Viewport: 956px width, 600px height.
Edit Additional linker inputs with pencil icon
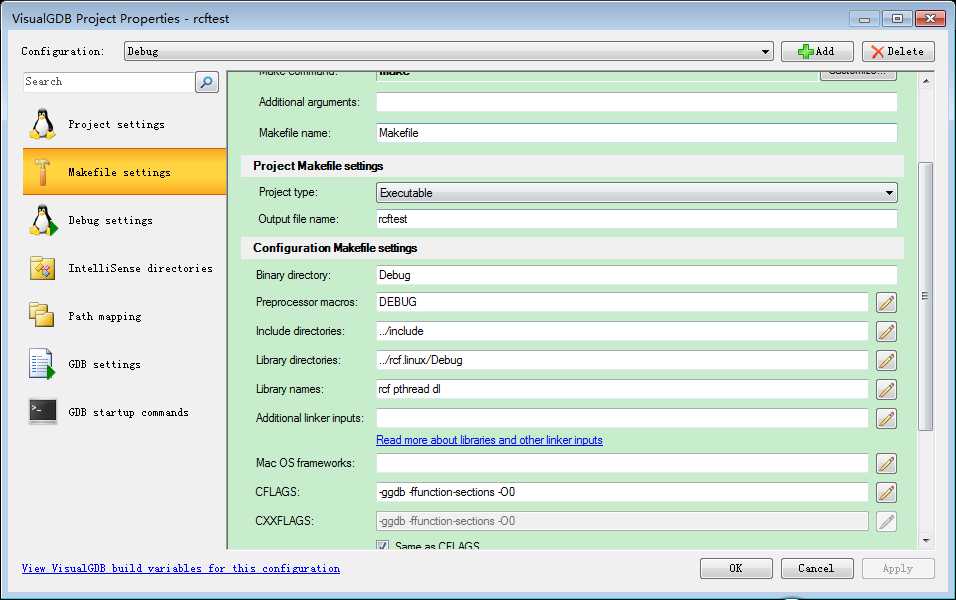pos(886,418)
